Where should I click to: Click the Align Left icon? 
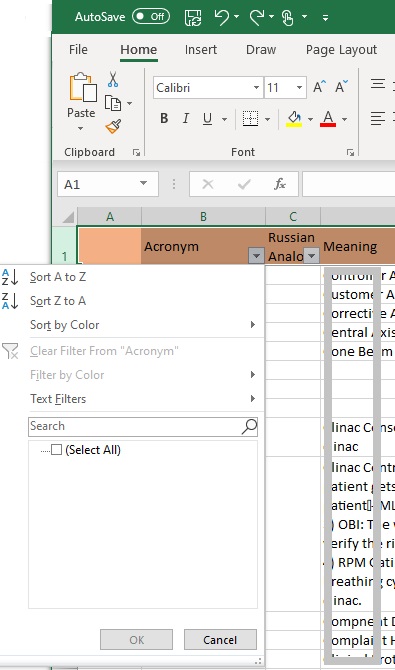click(x=378, y=118)
